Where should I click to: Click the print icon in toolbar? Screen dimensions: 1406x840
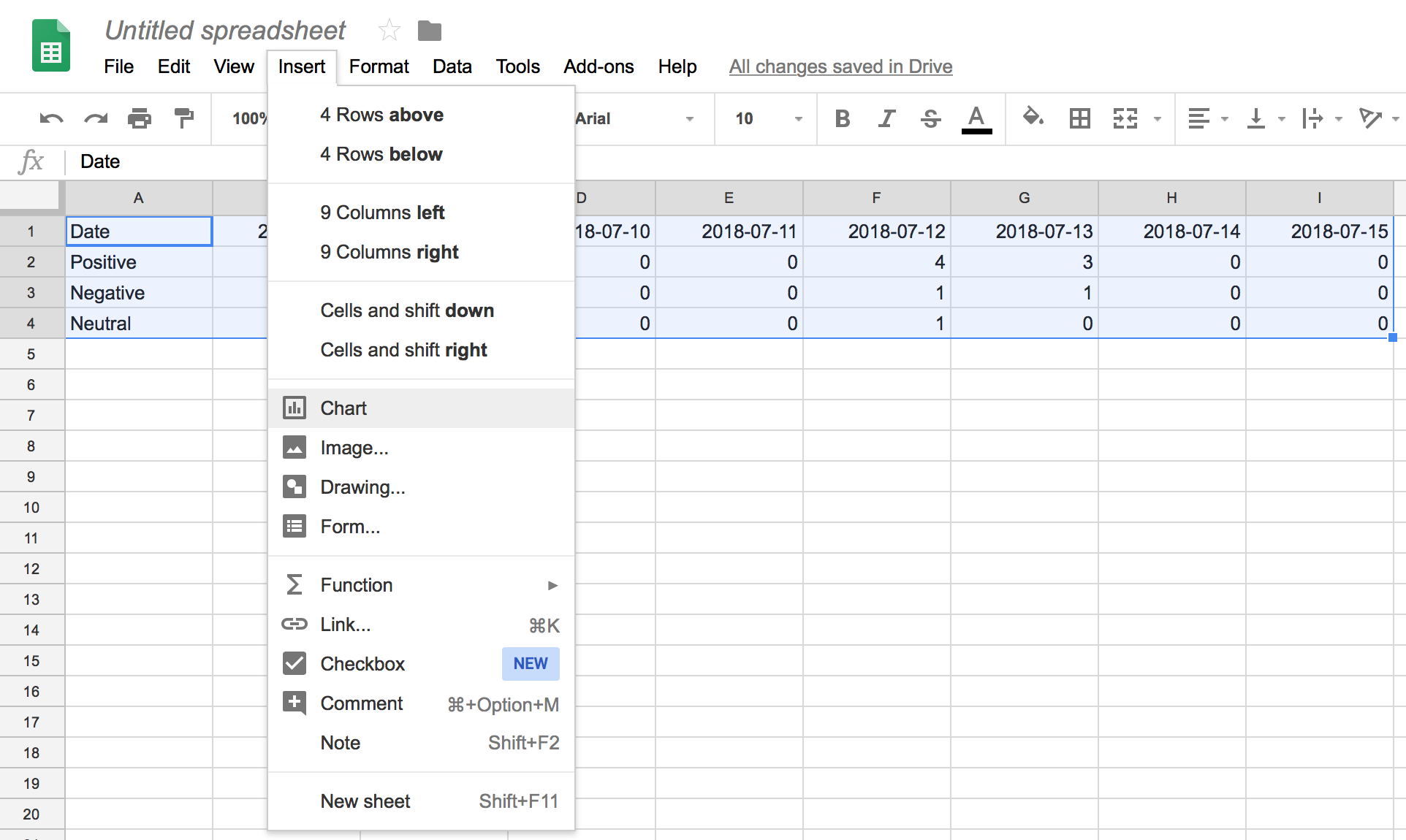click(139, 118)
